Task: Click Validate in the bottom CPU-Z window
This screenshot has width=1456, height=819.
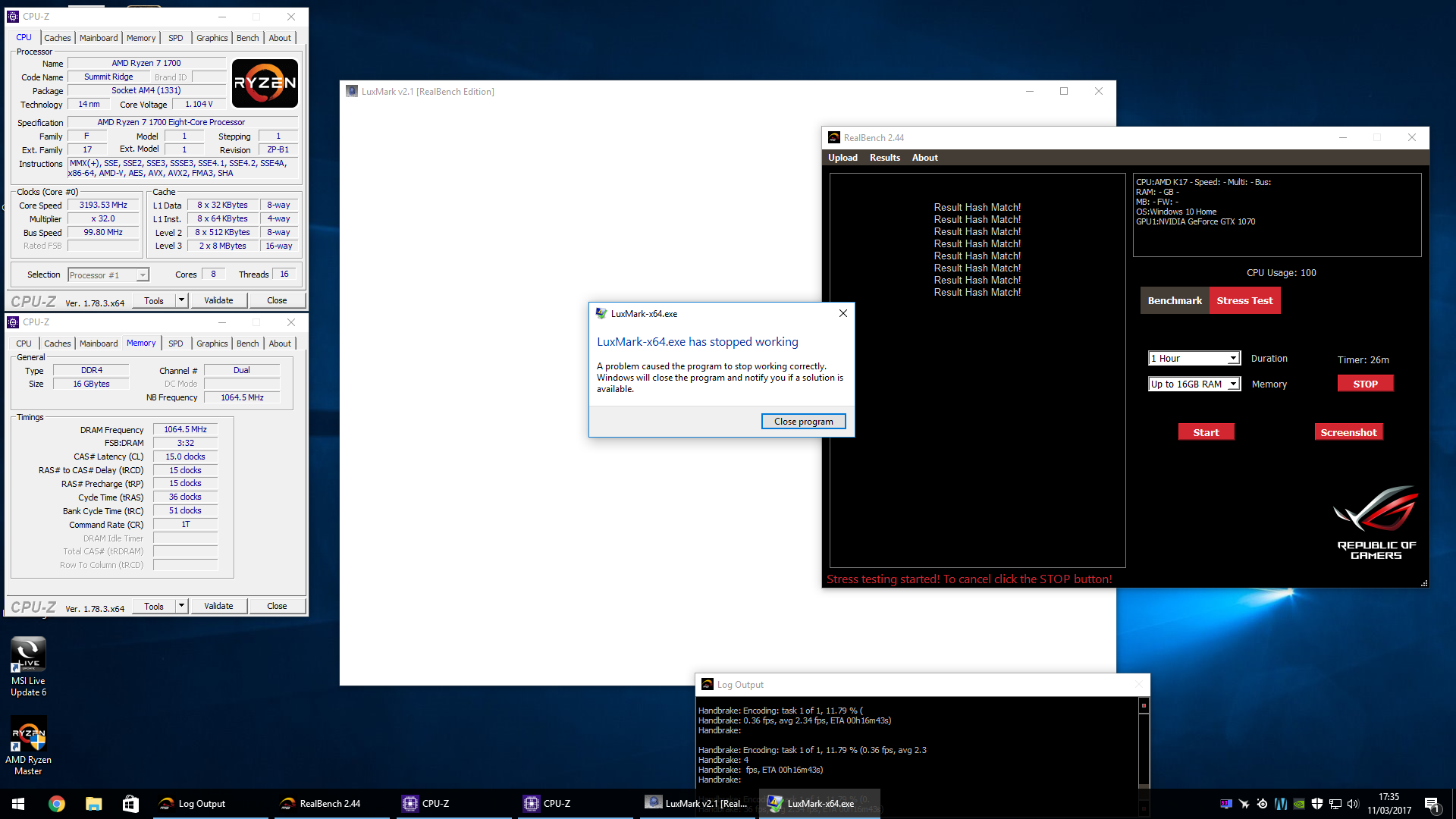Action: 218,606
